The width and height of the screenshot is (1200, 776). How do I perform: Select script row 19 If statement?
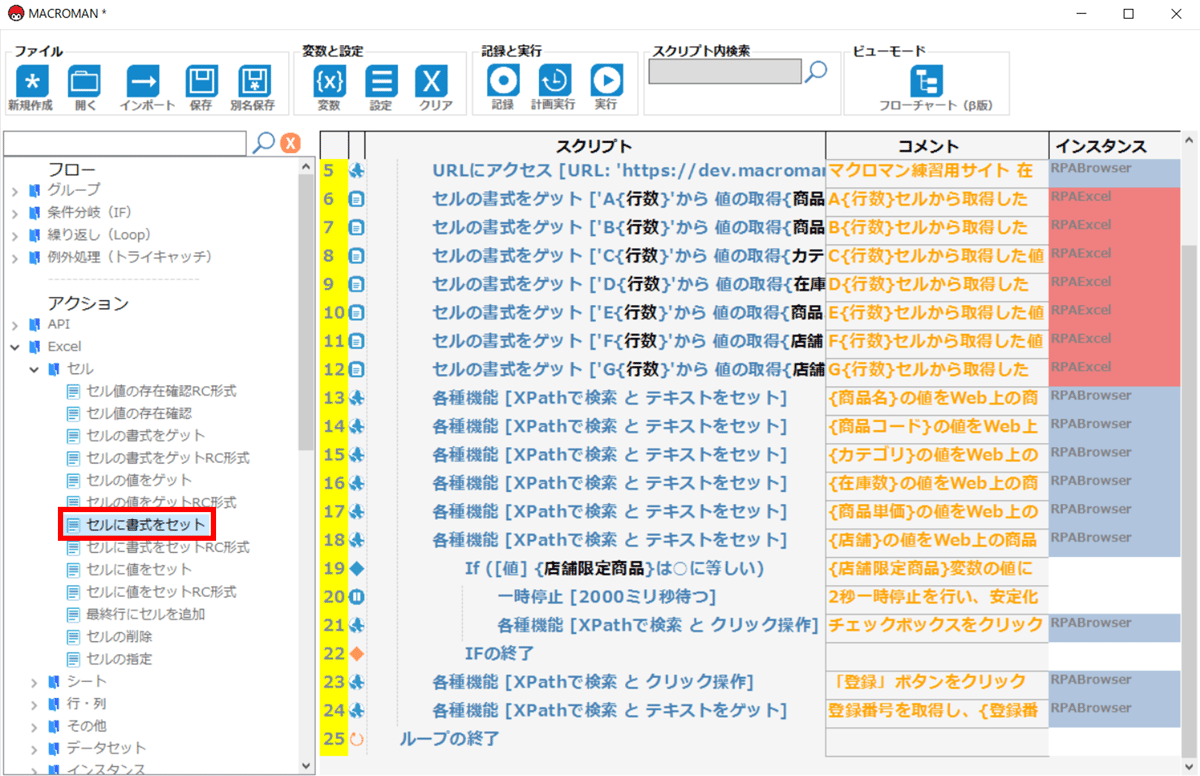(x=614, y=569)
